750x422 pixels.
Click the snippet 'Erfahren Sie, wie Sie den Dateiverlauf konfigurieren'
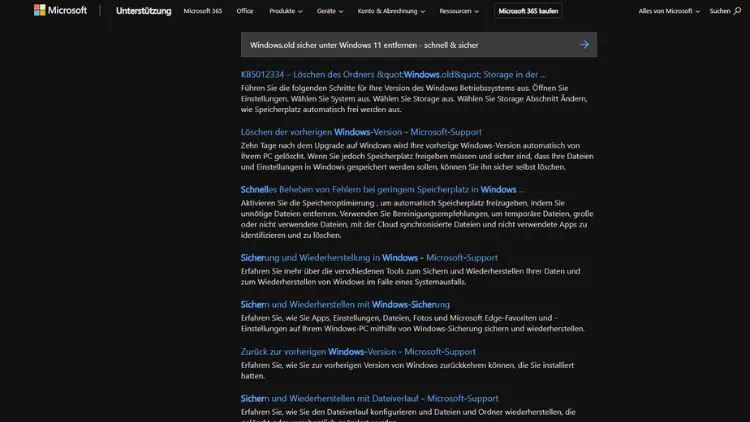pos(408,415)
